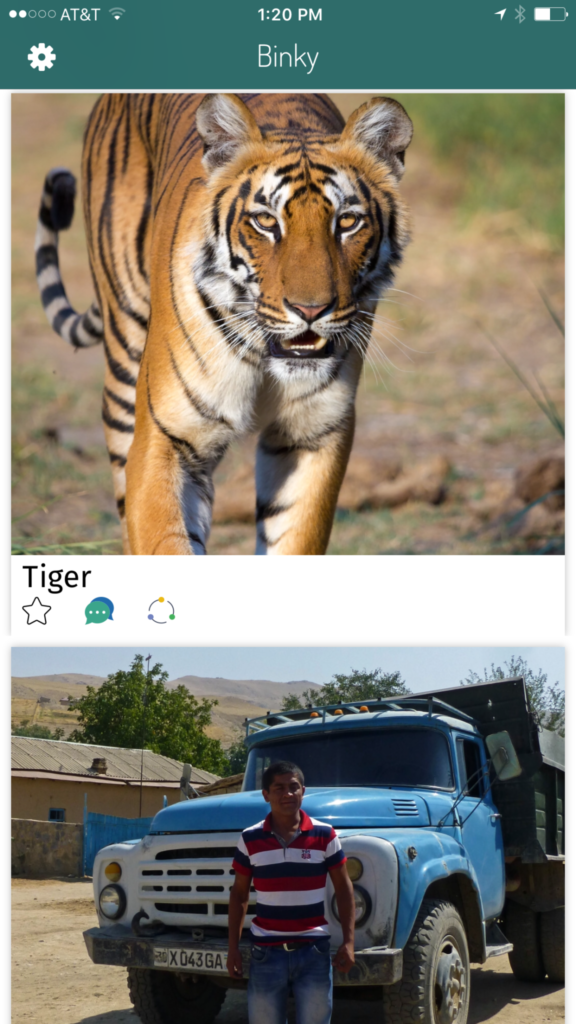This screenshot has width=576, height=1024.
Task: Star the Tiger post
Action: (37, 611)
